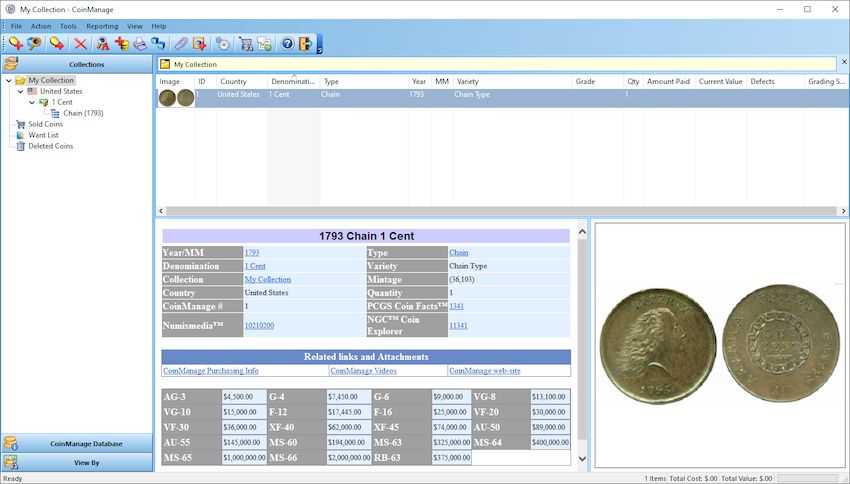Open the Tools menu
Image resolution: width=850 pixels, height=484 pixels.
click(68, 26)
